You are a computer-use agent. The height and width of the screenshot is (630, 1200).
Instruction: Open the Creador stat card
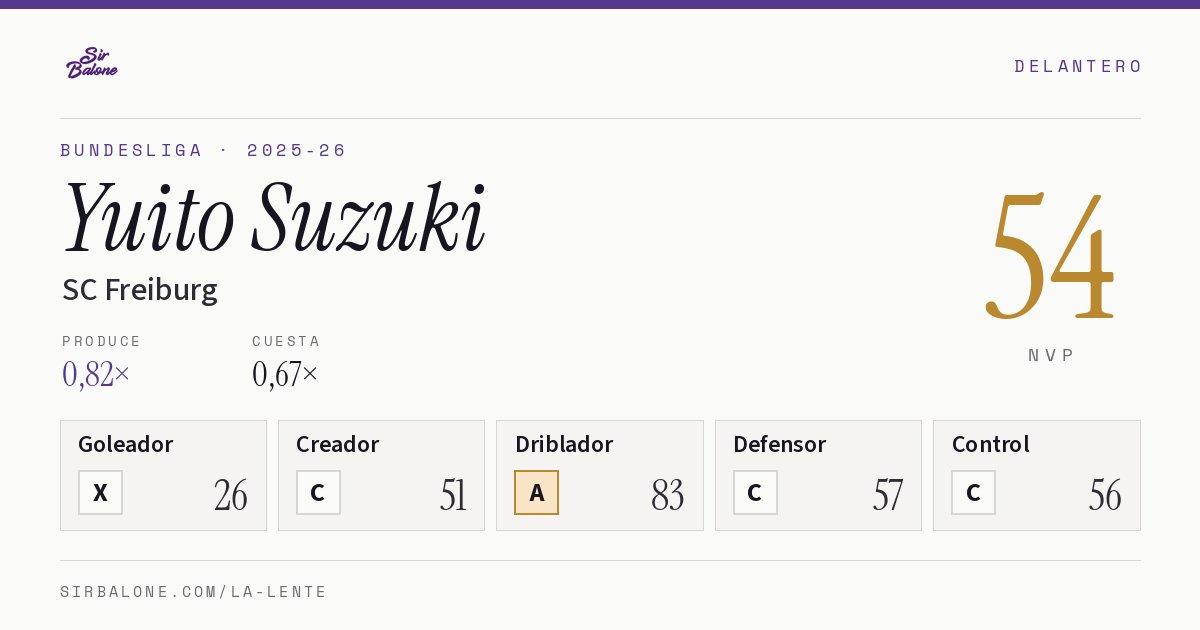(x=381, y=475)
